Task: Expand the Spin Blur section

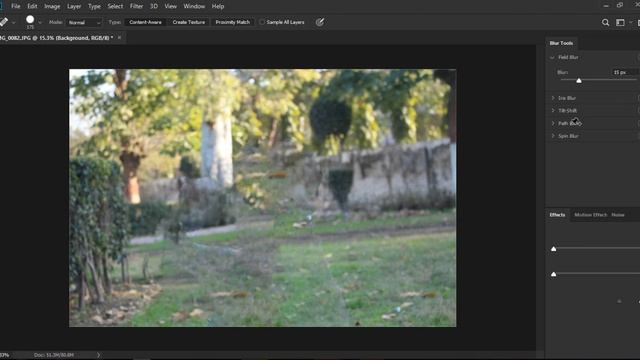Action: point(553,136)
